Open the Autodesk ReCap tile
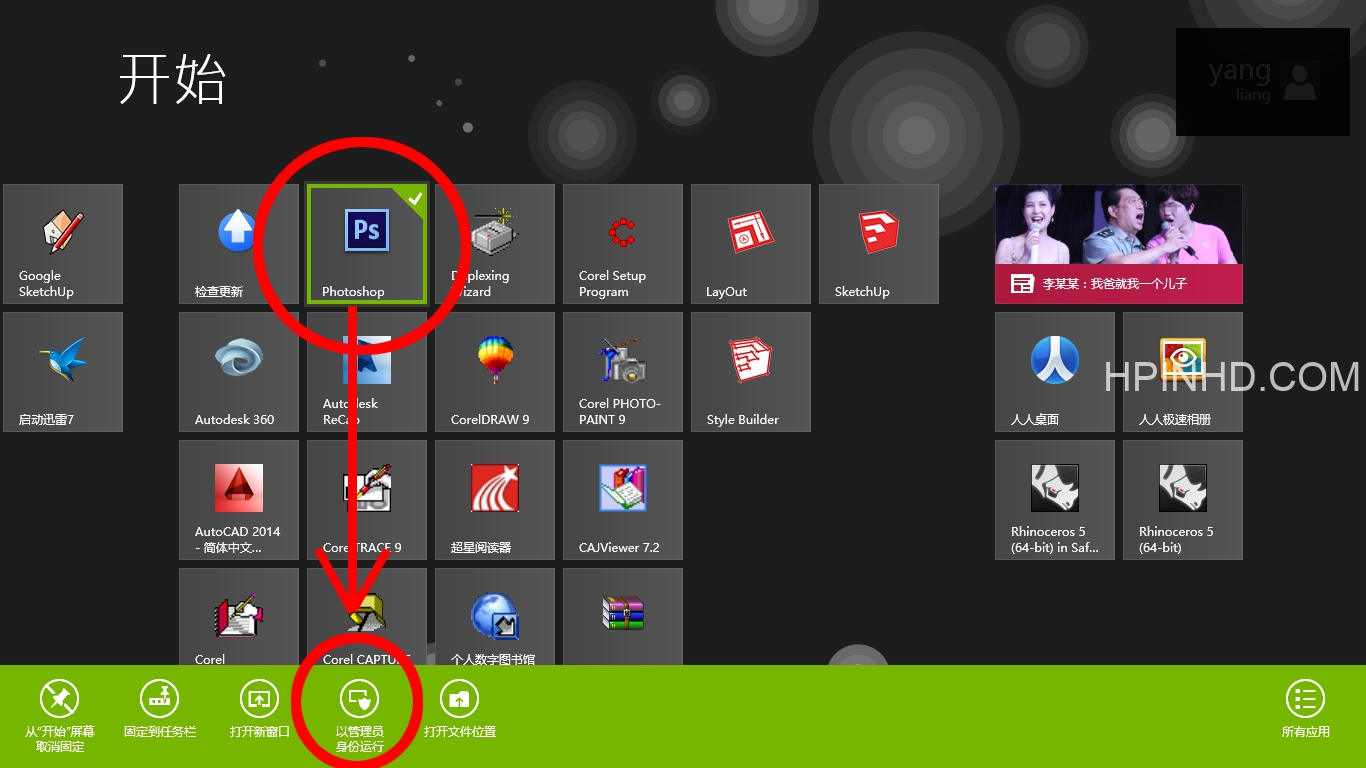 (367, 372)
